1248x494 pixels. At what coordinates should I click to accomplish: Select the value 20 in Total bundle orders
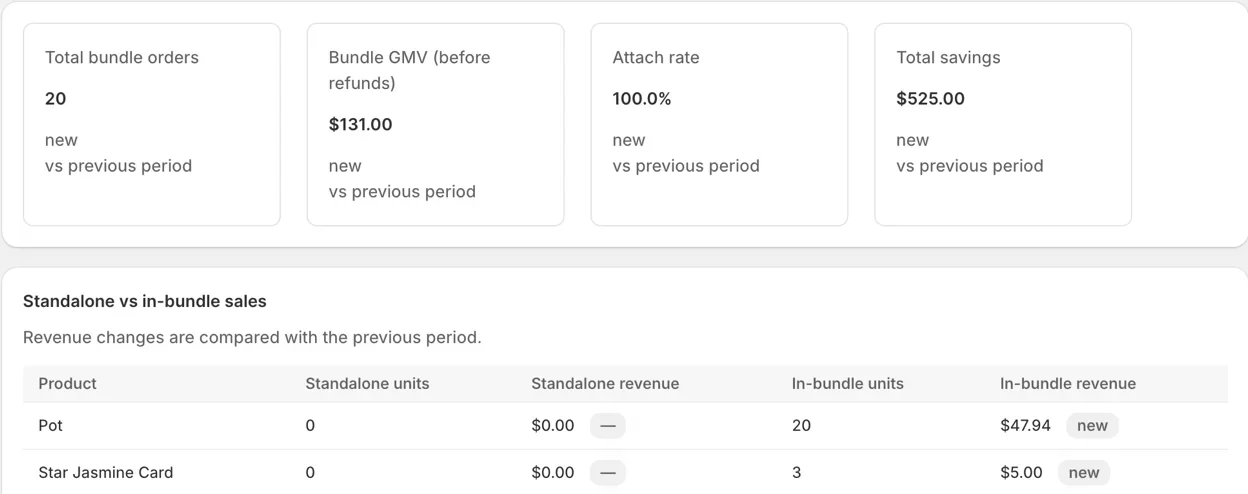tap(56, 99)
